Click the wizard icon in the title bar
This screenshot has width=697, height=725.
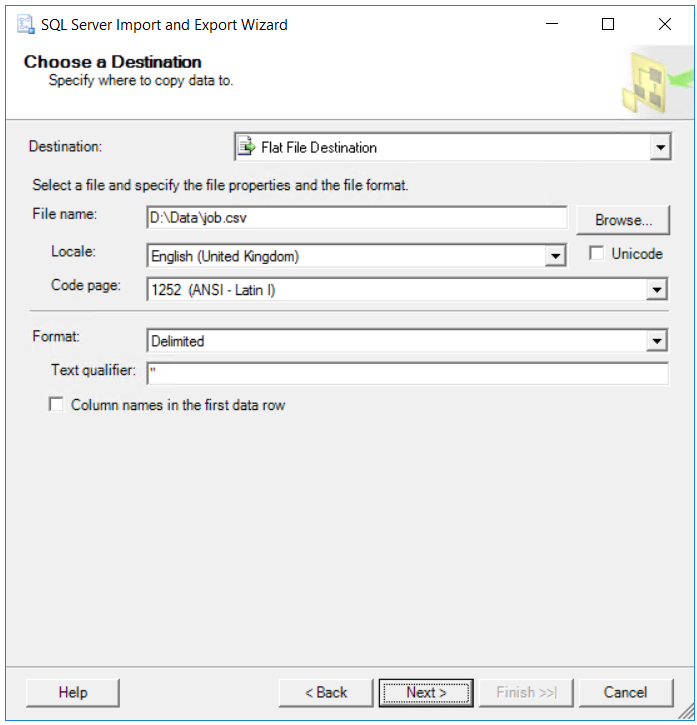26,25
